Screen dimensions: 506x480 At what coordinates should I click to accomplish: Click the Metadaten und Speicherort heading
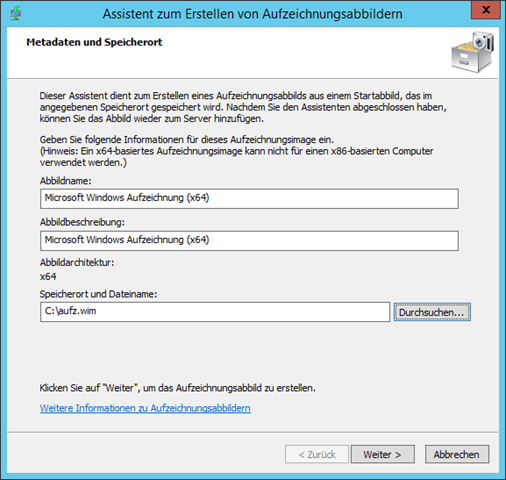[94, 42]
